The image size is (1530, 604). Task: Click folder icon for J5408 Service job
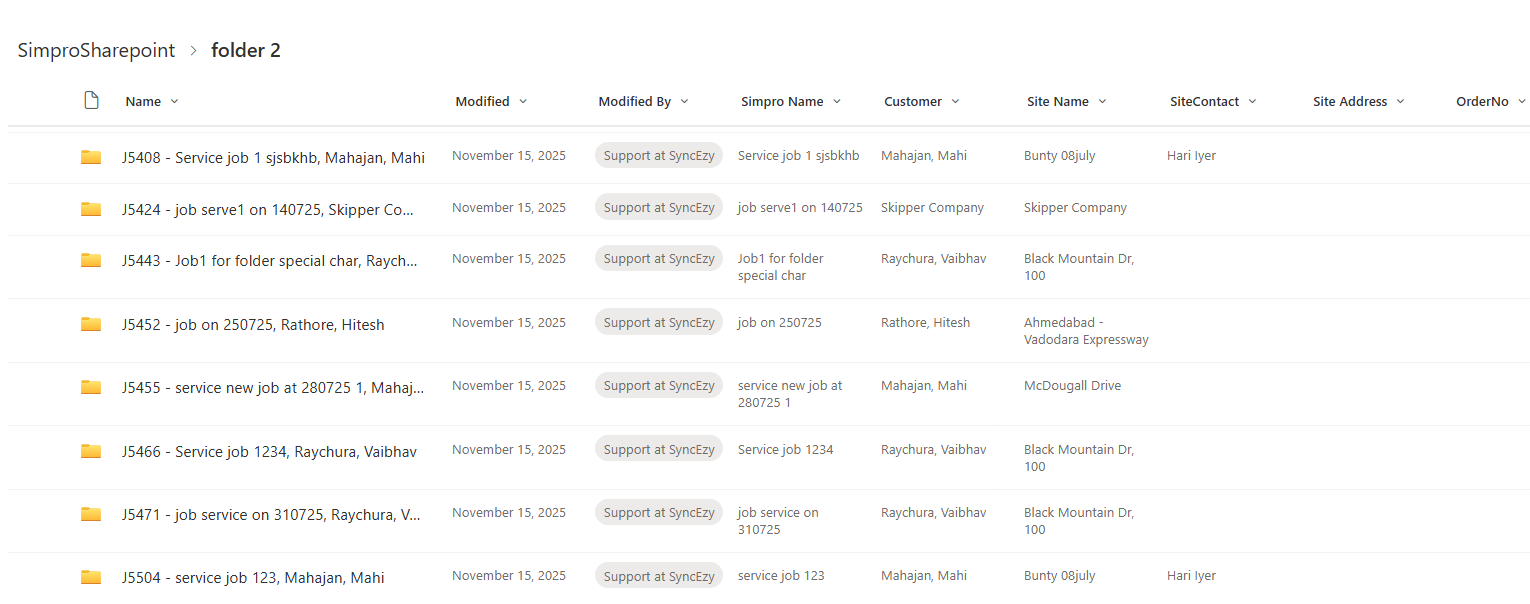click(x=91, y=157)
